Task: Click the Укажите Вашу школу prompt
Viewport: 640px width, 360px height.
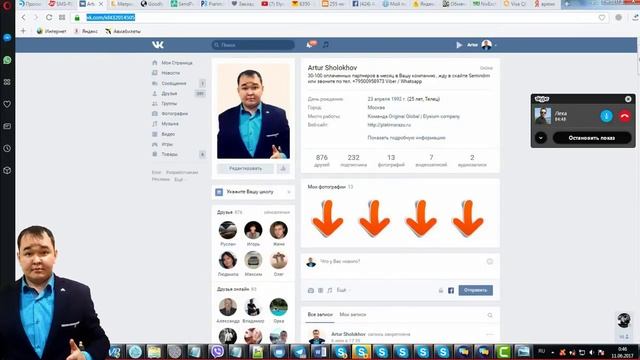Action: pyautogui.click(x=251, y=192)
